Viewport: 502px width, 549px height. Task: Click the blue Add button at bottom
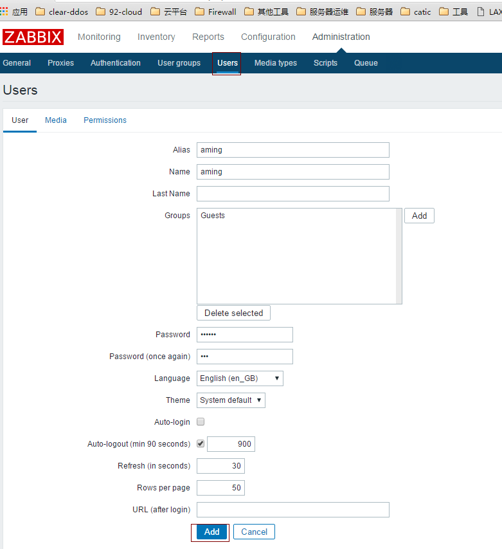click(x=212, y=532)
